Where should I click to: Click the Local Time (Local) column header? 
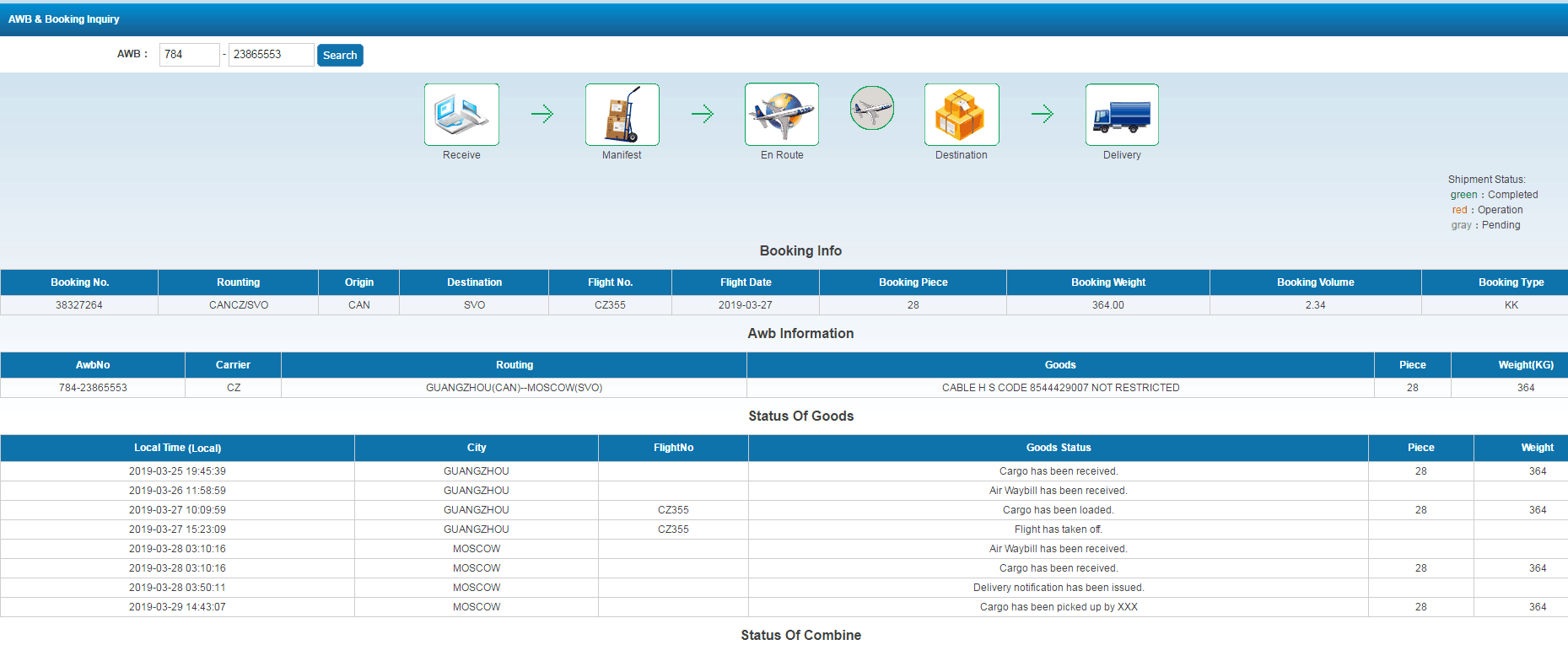(x=177, y=448)
